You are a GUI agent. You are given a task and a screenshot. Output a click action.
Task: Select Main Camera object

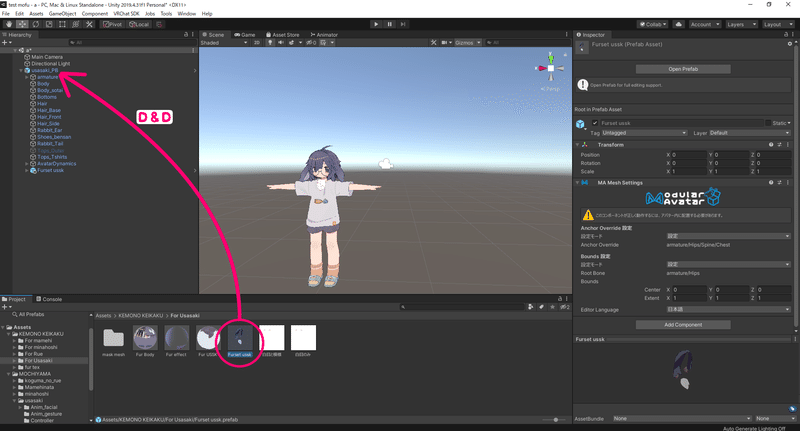tap(47, 57)
